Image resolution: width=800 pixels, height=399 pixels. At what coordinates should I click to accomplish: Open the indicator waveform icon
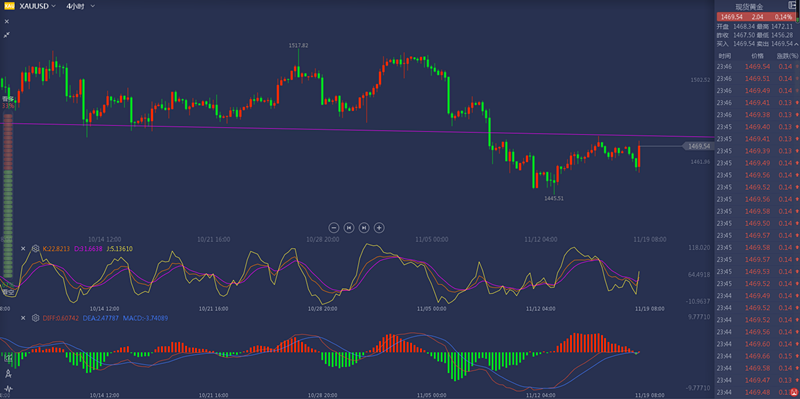(8, 389)
